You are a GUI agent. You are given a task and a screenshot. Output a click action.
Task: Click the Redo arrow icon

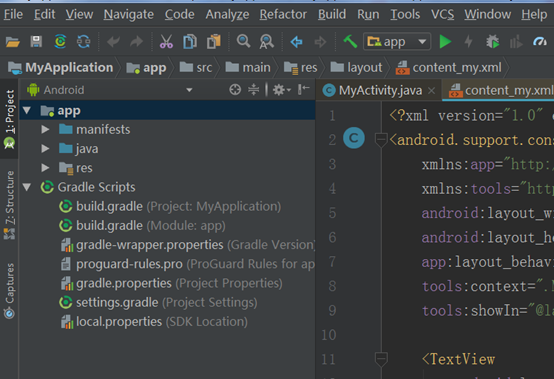[x=136, y=42]
